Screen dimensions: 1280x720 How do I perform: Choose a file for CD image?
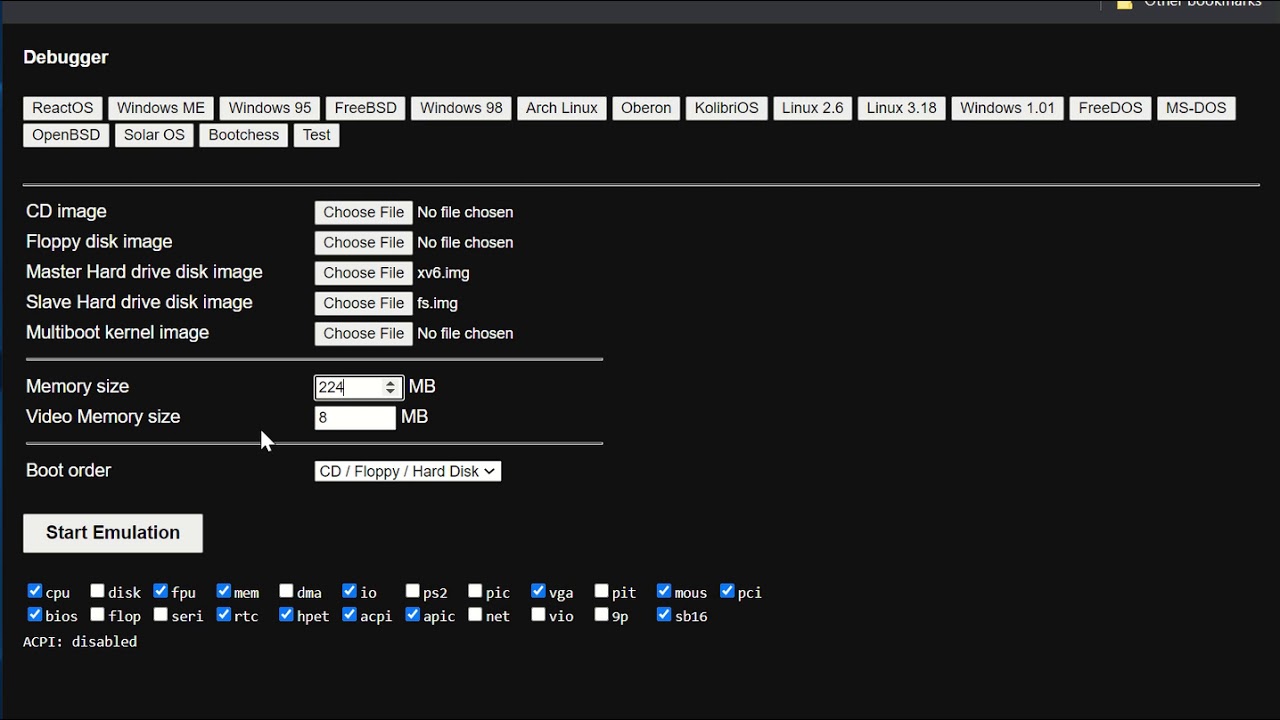[x=363, y=212]
